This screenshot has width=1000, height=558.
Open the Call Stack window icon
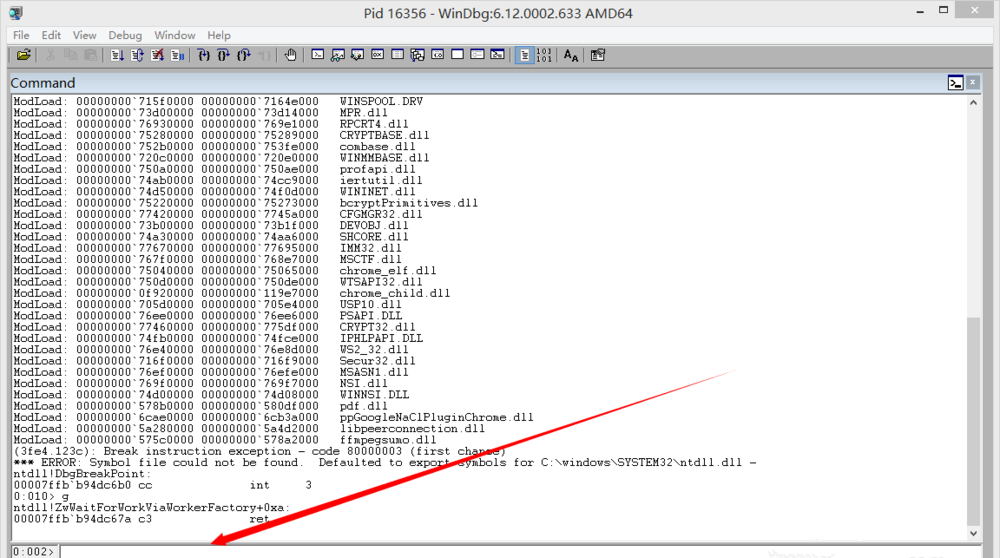(418, 55)
